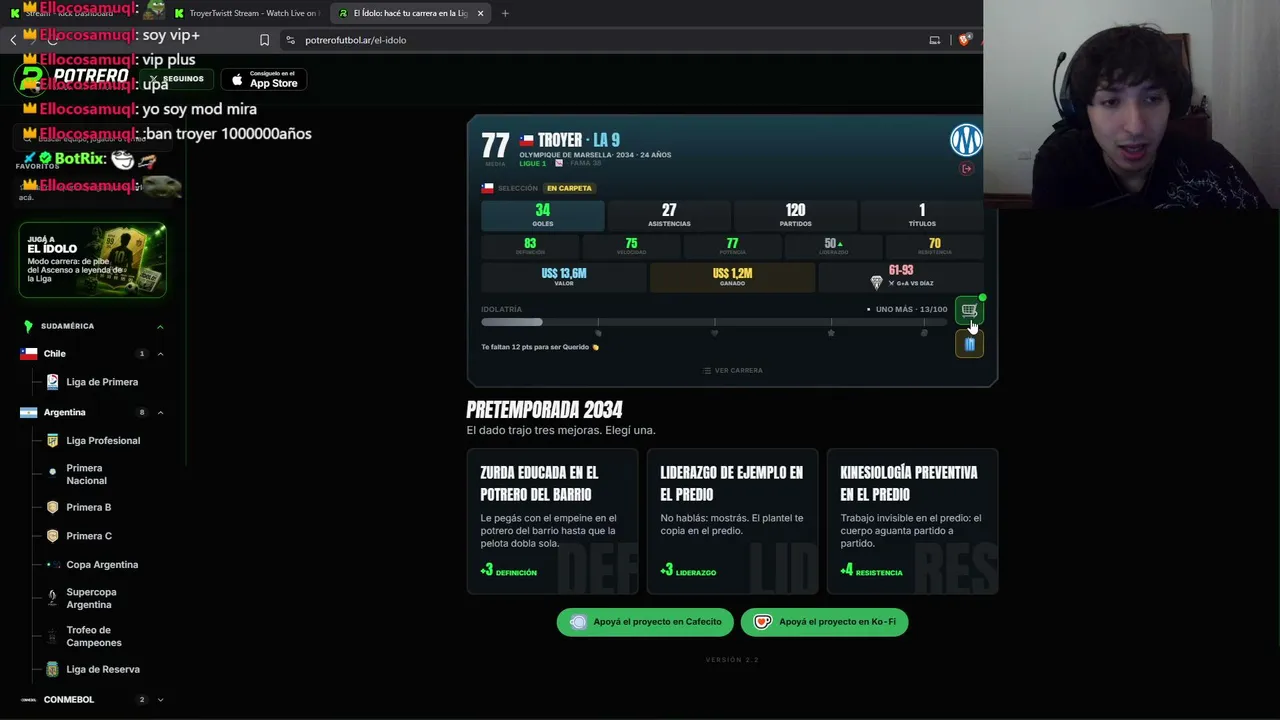This screenshot has height=720, width=1280.
Task: Switch to the TroyerTwistt Stream tab
Action: [x=245, y=13]
